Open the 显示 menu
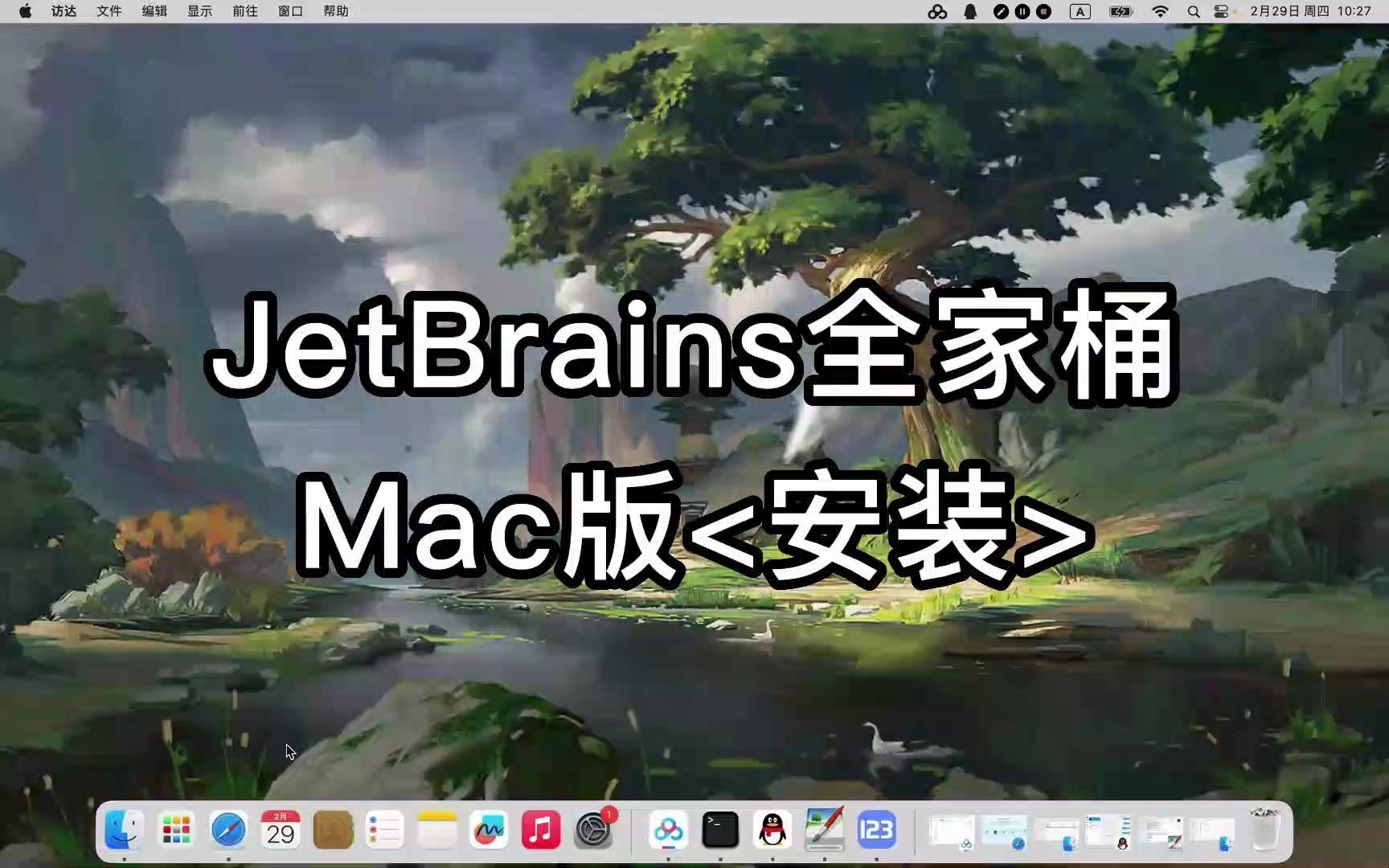This screenshot has width=1389, height=868. [200, 11]
